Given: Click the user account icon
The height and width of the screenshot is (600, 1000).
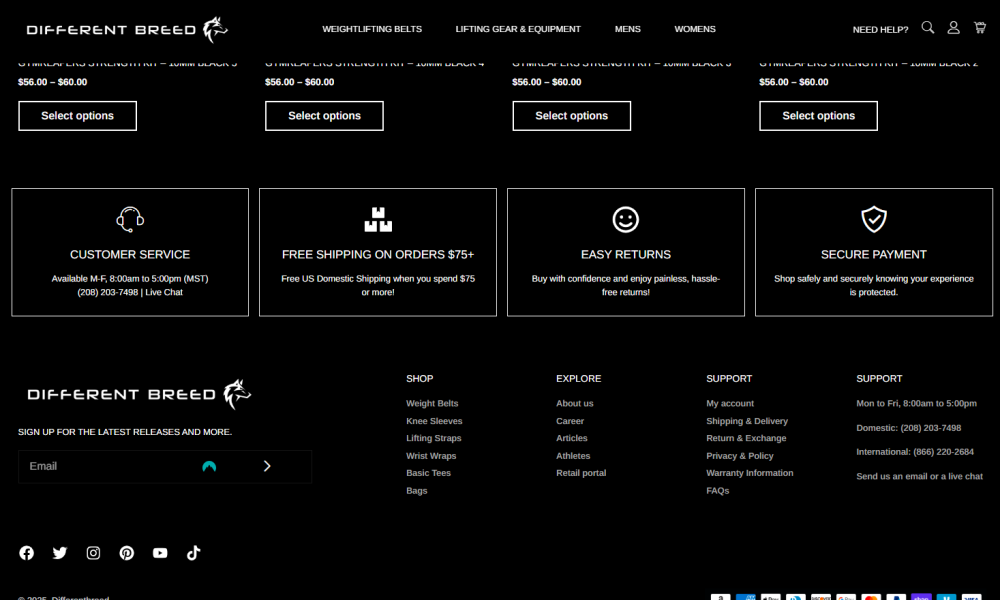Looking at the screenshot, I should [x=953, y=28].
